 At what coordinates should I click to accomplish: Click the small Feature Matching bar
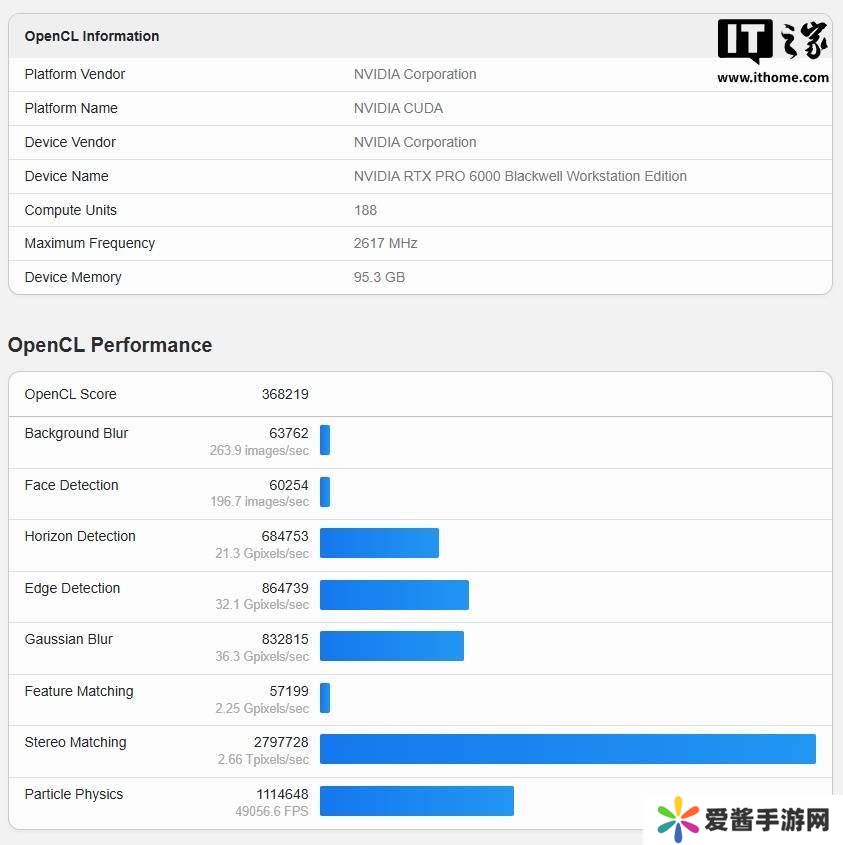pos(325,698)
